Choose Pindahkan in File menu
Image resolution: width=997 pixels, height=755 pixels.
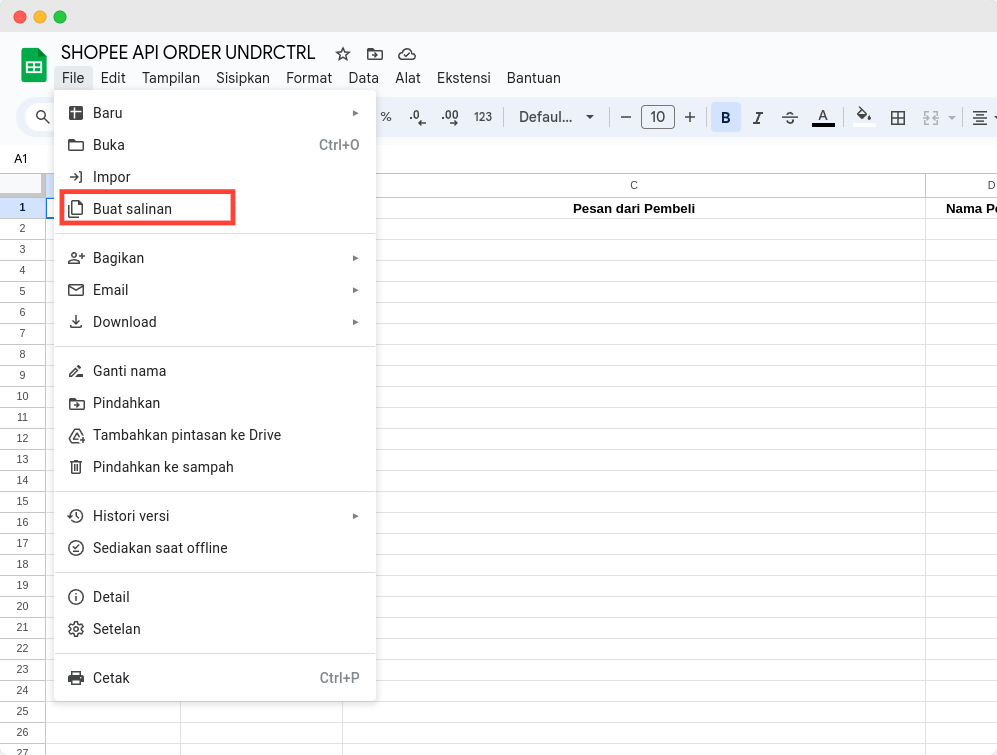[215, 403]
